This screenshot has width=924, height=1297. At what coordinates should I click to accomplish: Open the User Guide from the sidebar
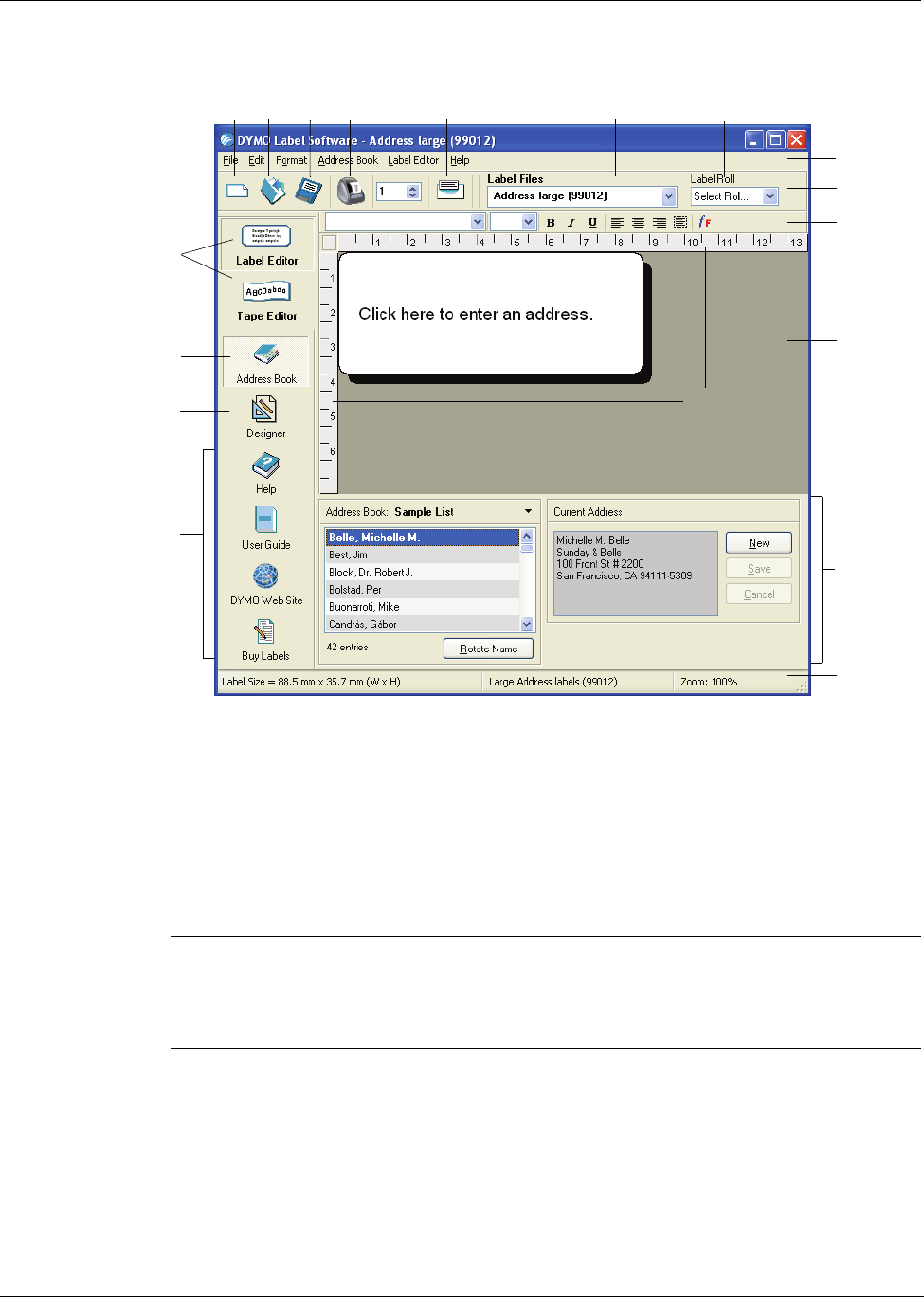pyautogui.click(x=265, y=528)
